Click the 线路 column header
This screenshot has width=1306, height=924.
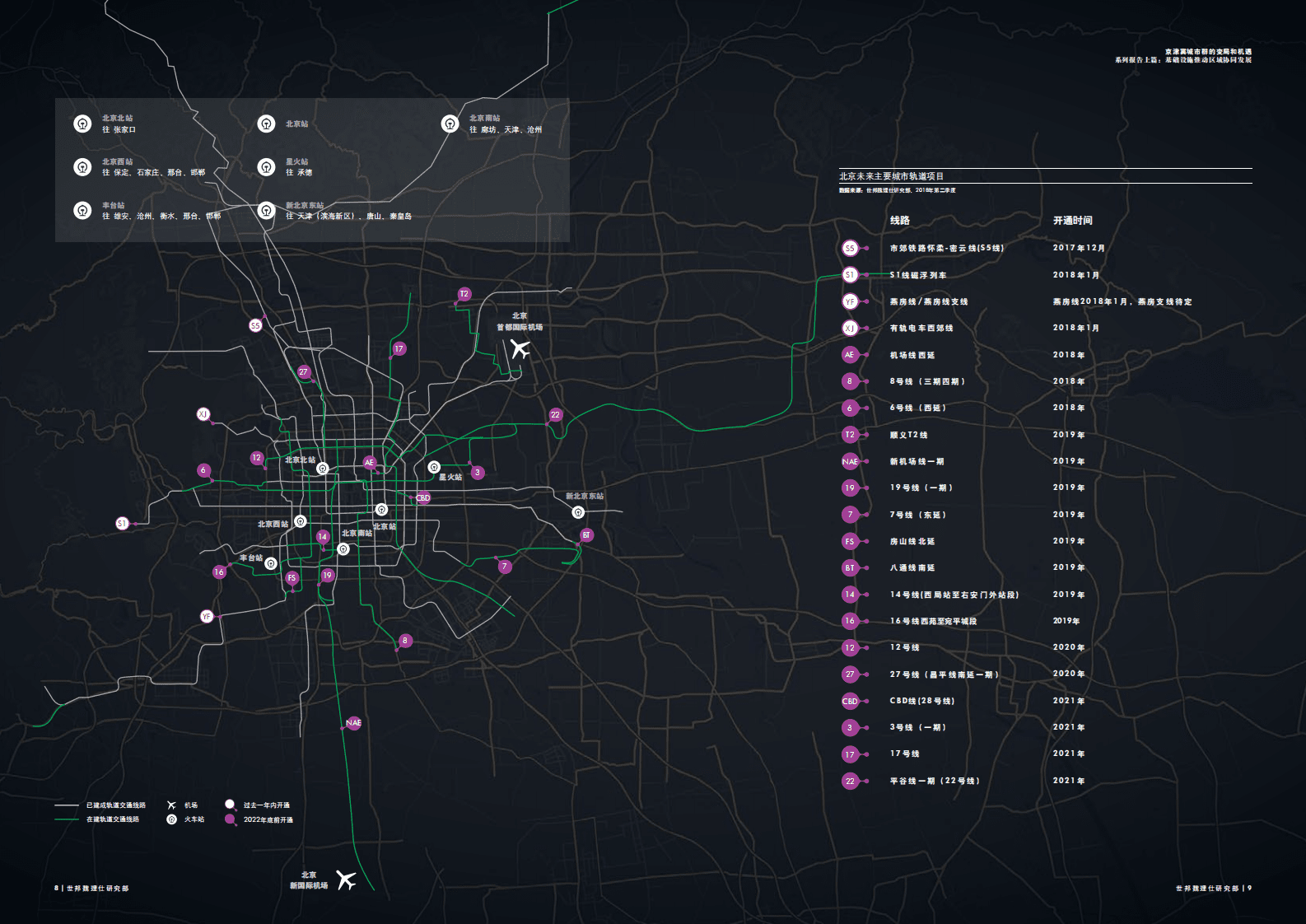pyautogui.click(x=899, y=221)
